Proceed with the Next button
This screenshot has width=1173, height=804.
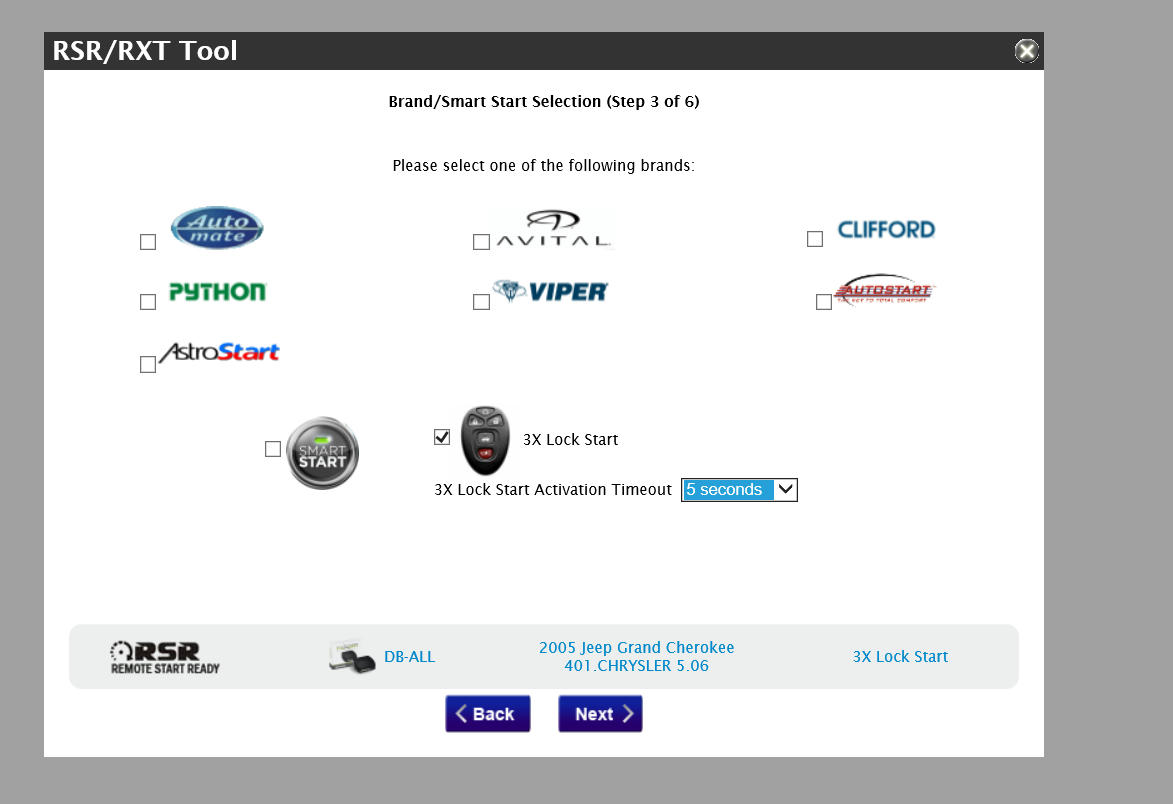point(600,714)
